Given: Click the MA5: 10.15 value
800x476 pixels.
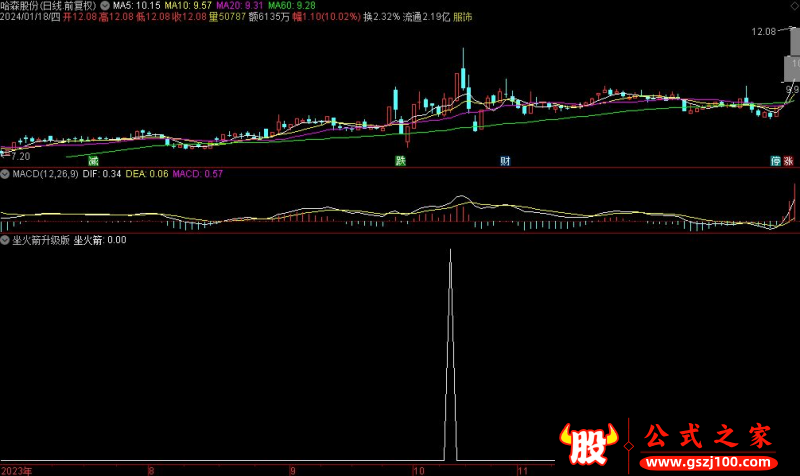Looking at the screenshot, I should click(x=136, y=6).
